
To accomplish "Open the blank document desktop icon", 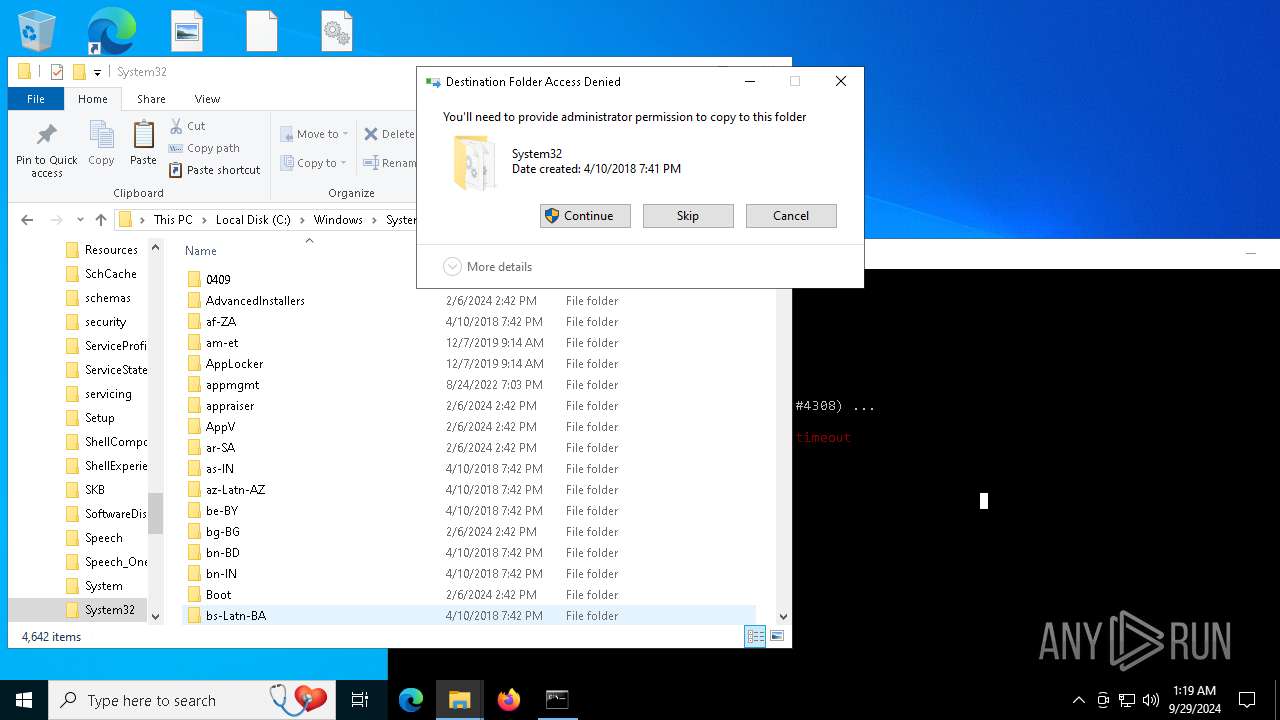I will 262,31.
